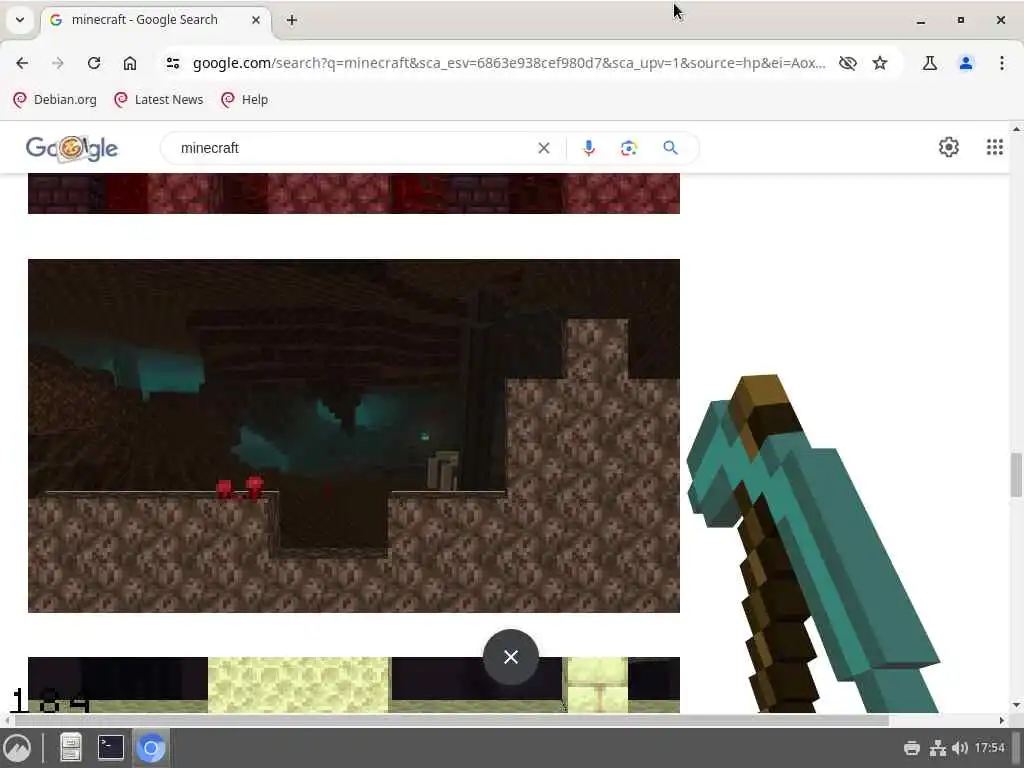The height and width of the screenshot is (768, 1024).
Task: Clear the search query with X
Action: point(543,148)
